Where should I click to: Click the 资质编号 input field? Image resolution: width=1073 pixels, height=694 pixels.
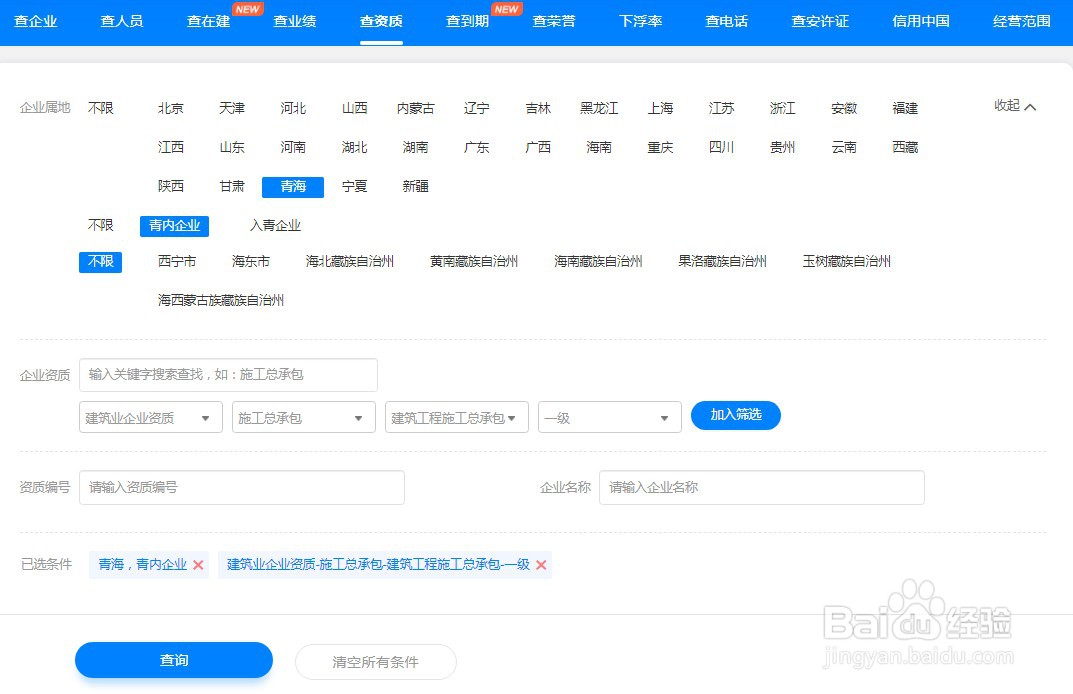point(241,487)
